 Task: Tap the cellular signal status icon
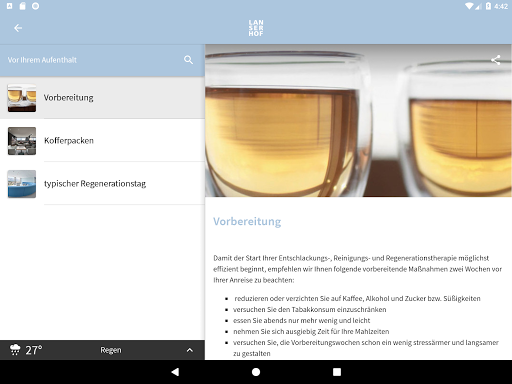pyautogui.click(x=478, y=6)
